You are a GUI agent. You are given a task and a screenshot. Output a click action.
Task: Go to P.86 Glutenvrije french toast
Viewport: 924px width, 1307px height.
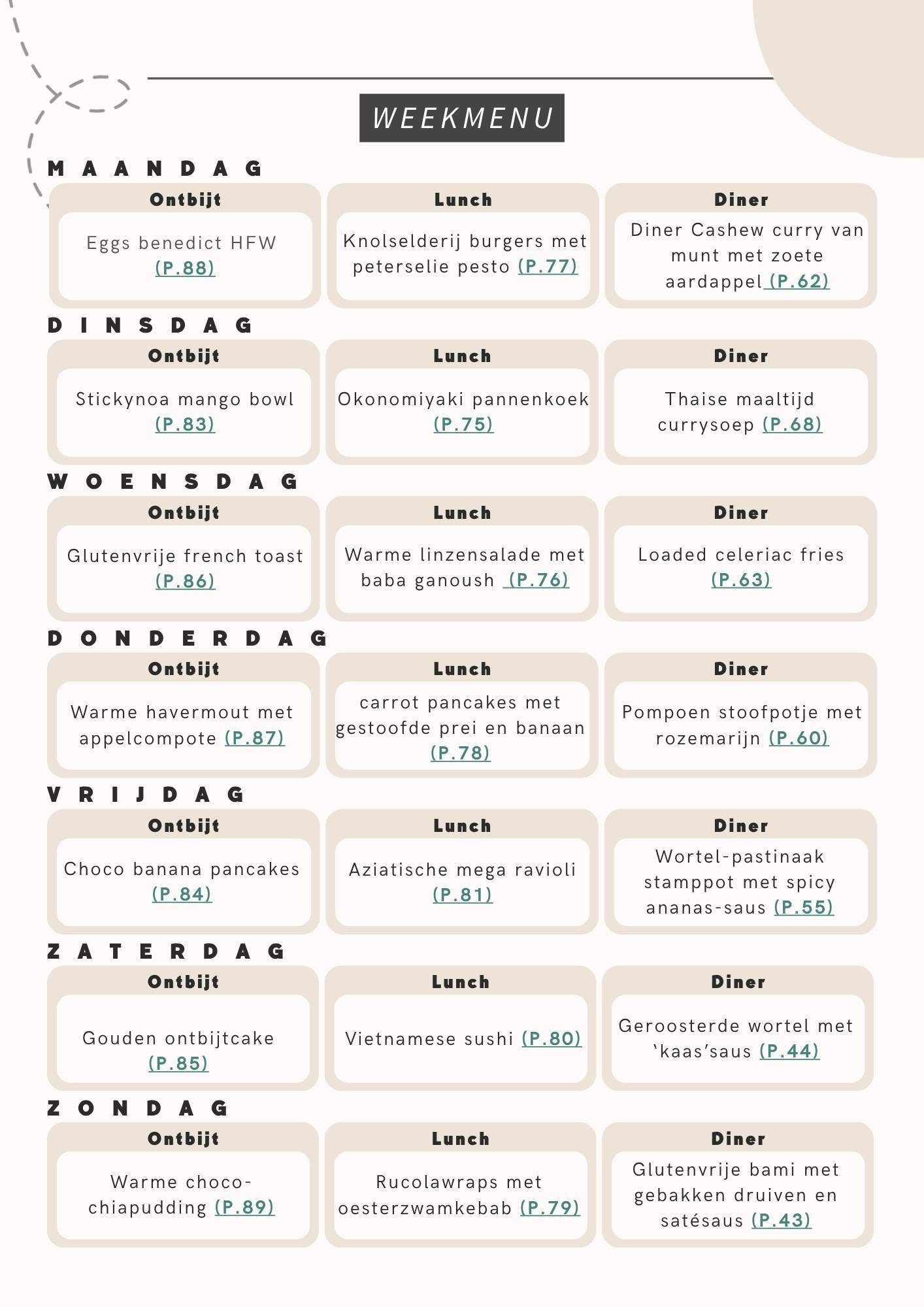pos(185,581)
